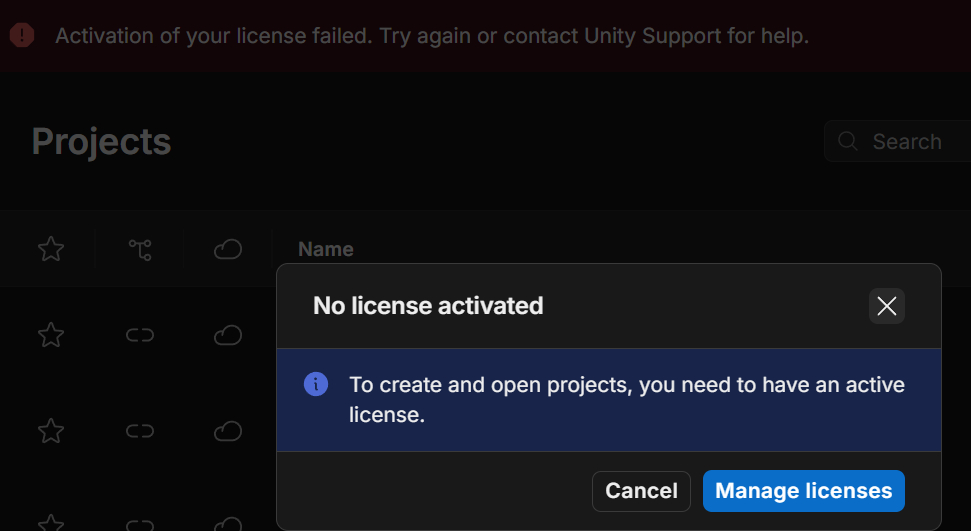Sort projects by the Name column header

(326, 249)
